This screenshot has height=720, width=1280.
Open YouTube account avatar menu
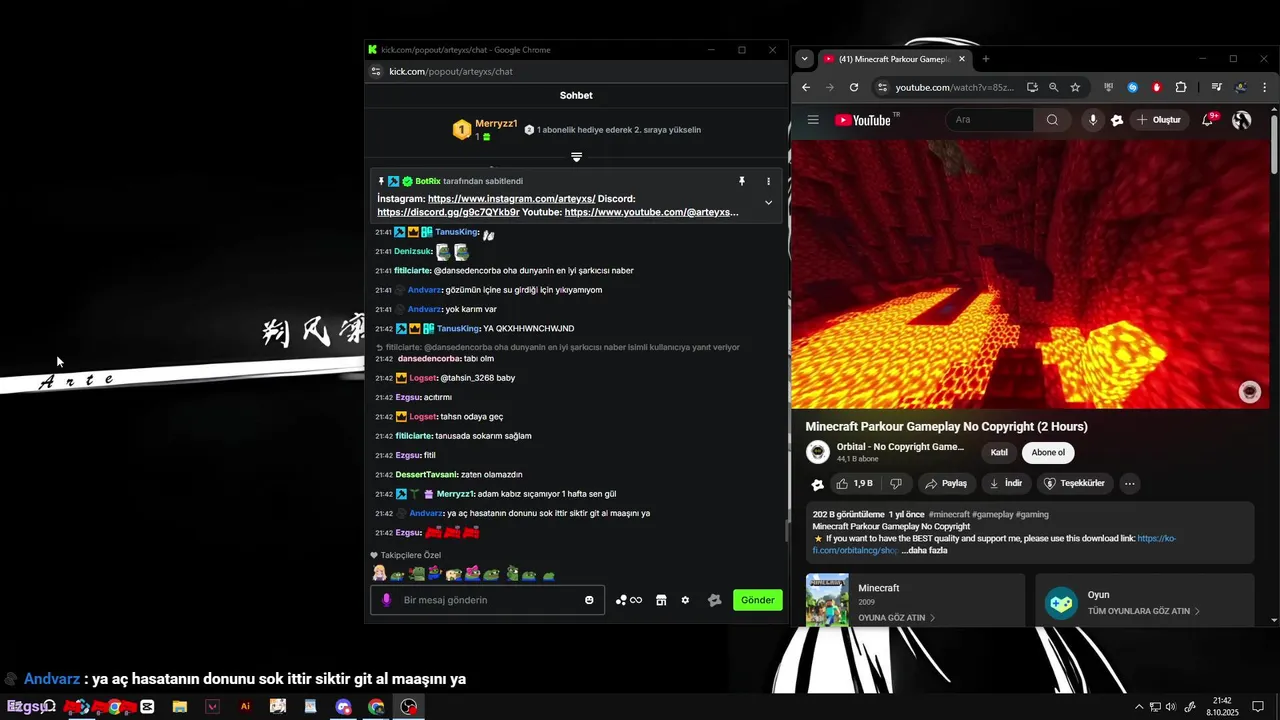pyautogui.click(x=1242, y=120)
